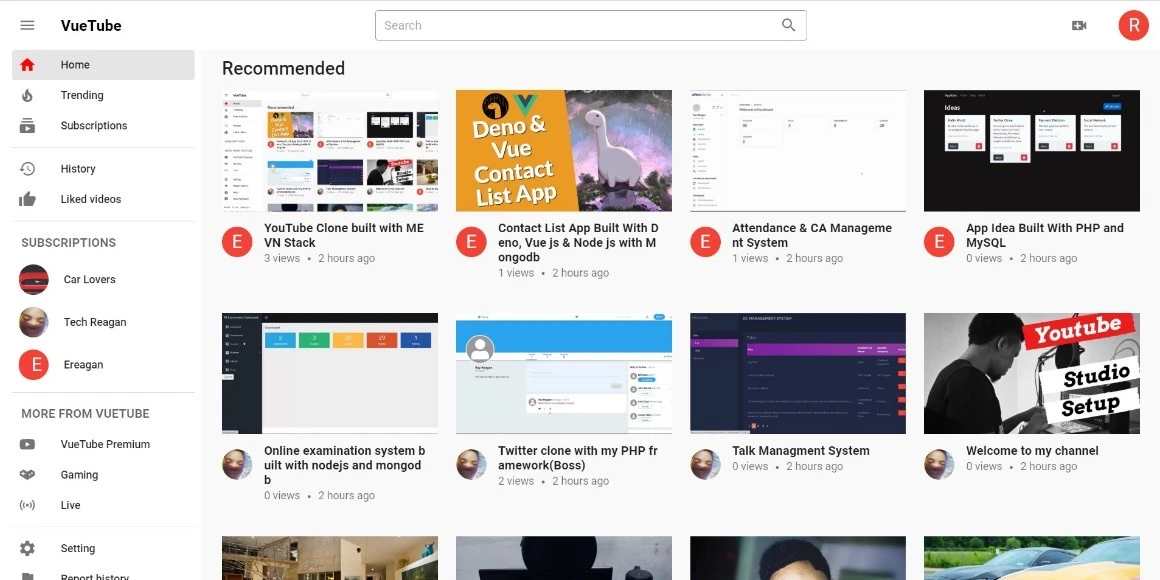Image resolution: width=1160 pixels, height=580 pixels.
Task: Open the R user avatar menu
Action: pyautogui.click(x=1133, y=25)
